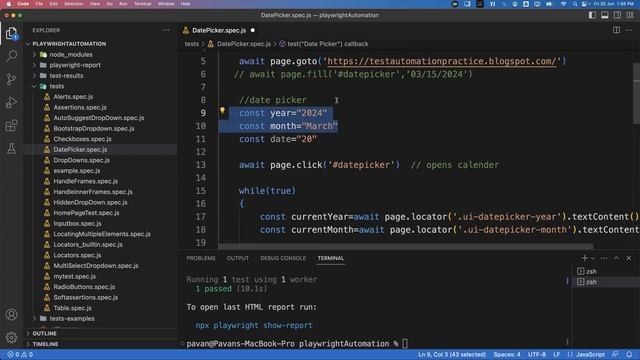This screenshot has width=640, height=360.
Task: Open macOS Spotlight search icon
Action: click(x=575, y=4)
